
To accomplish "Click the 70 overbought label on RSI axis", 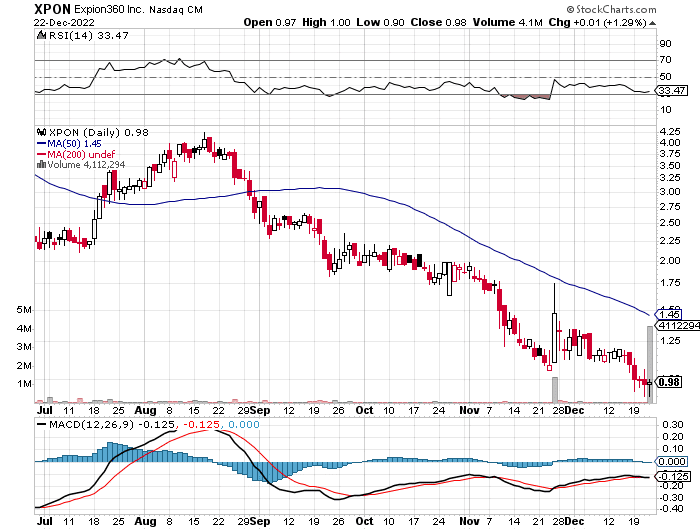I will (665, 59).
